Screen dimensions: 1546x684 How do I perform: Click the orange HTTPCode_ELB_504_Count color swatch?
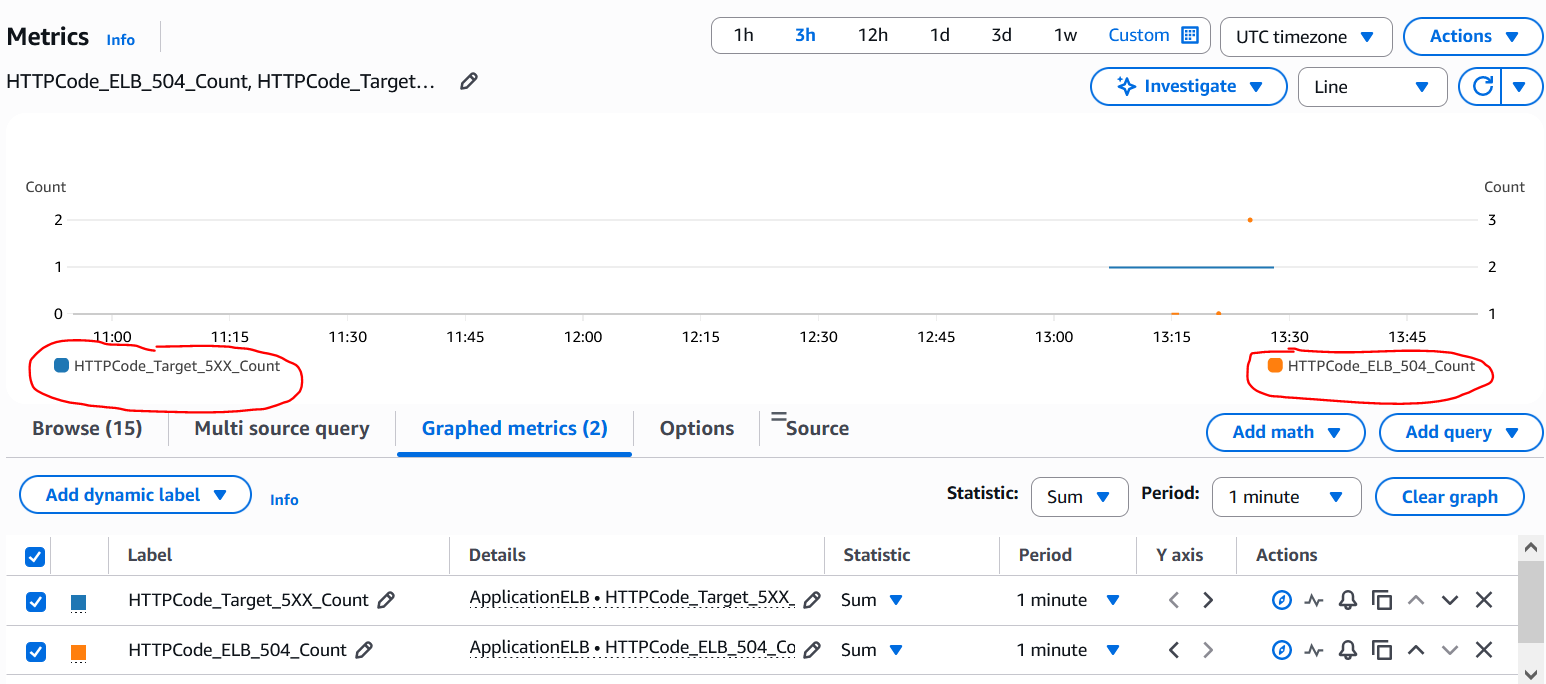tap(79, 652)
